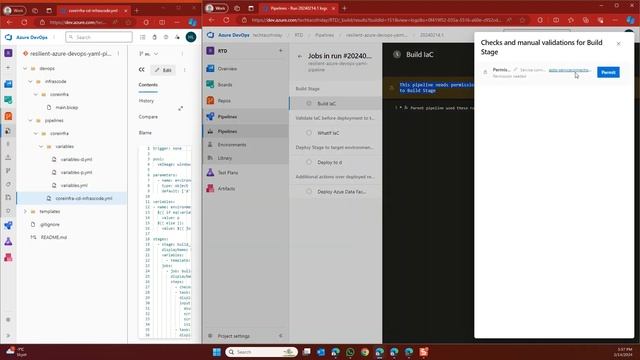Click RTD breadcrumb in right window
This screenshot has height=360, width=640.
299,35
